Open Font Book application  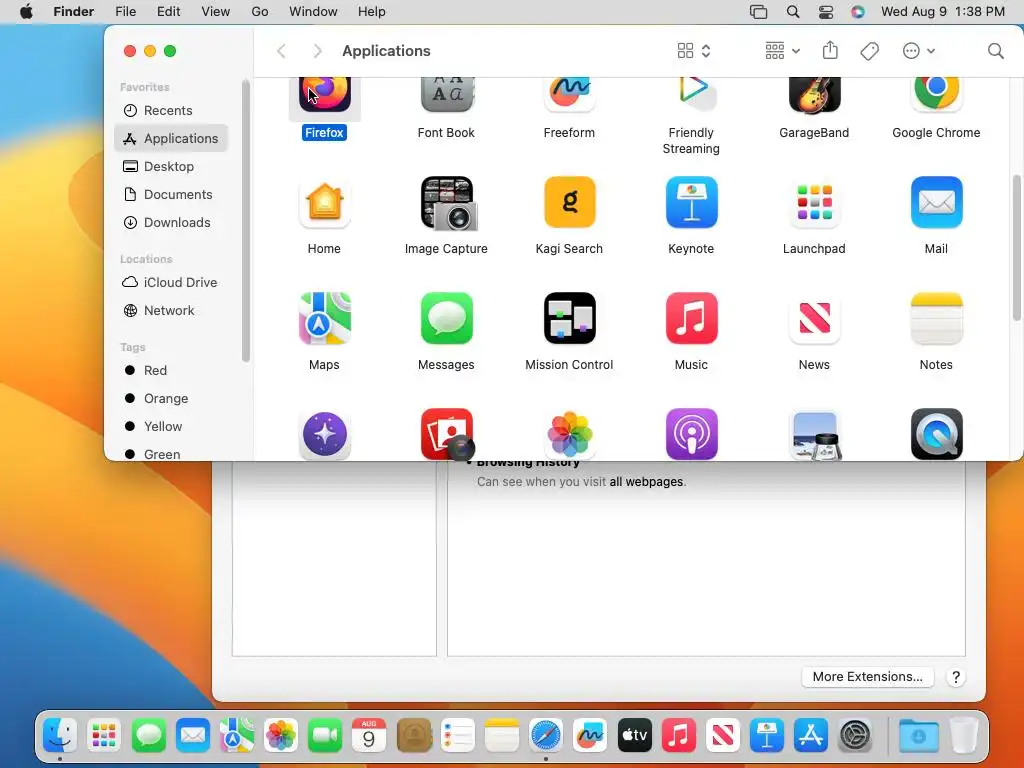click(447, 95)
